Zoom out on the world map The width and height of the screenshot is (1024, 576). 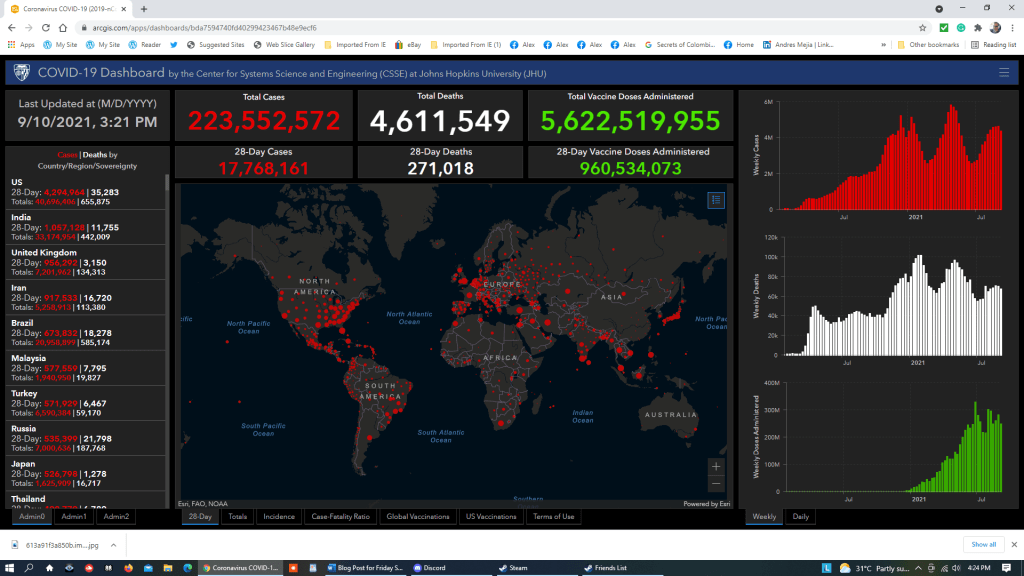715,484
